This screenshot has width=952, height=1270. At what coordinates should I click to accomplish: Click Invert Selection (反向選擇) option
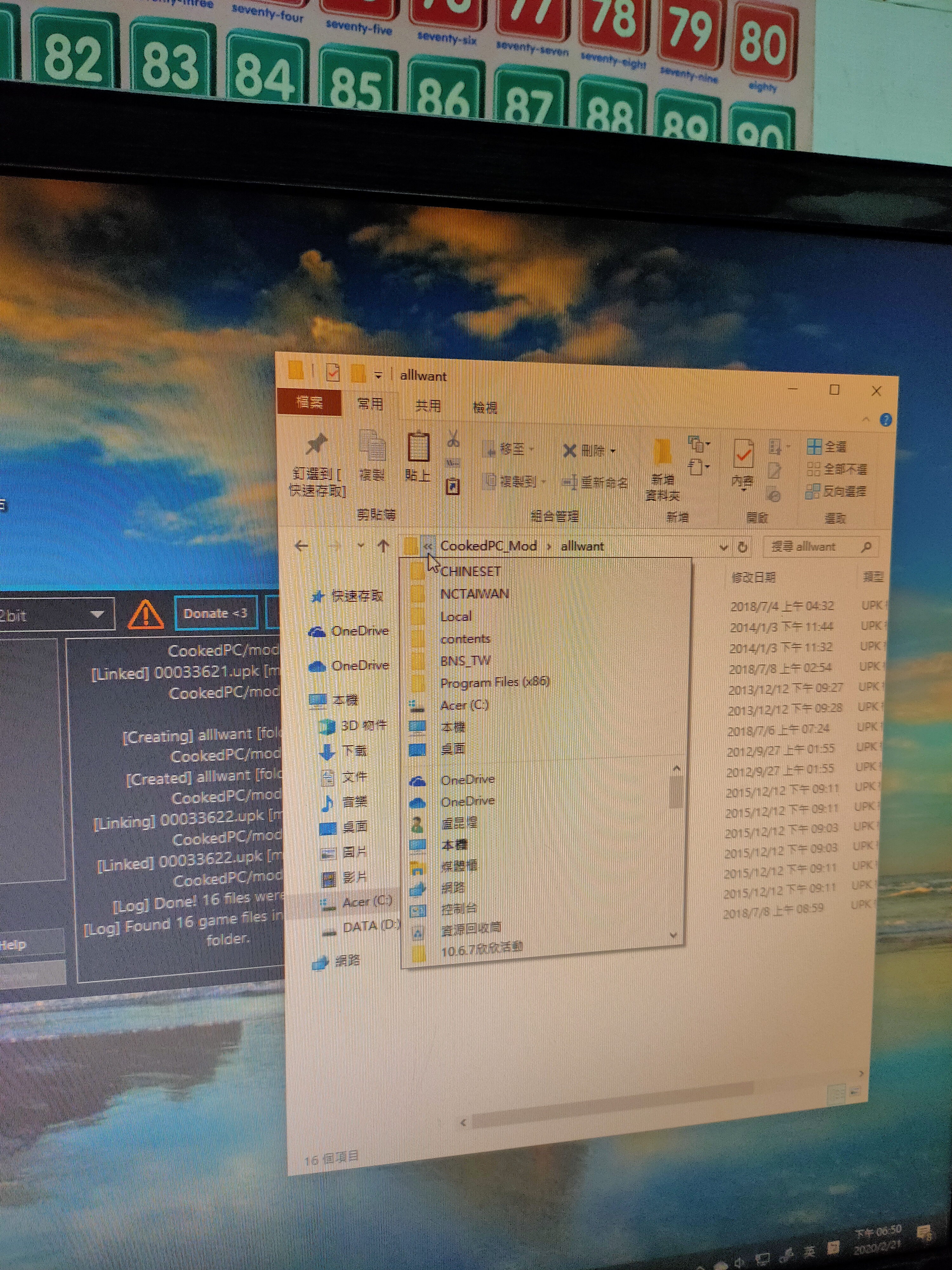tap(836, 491)
